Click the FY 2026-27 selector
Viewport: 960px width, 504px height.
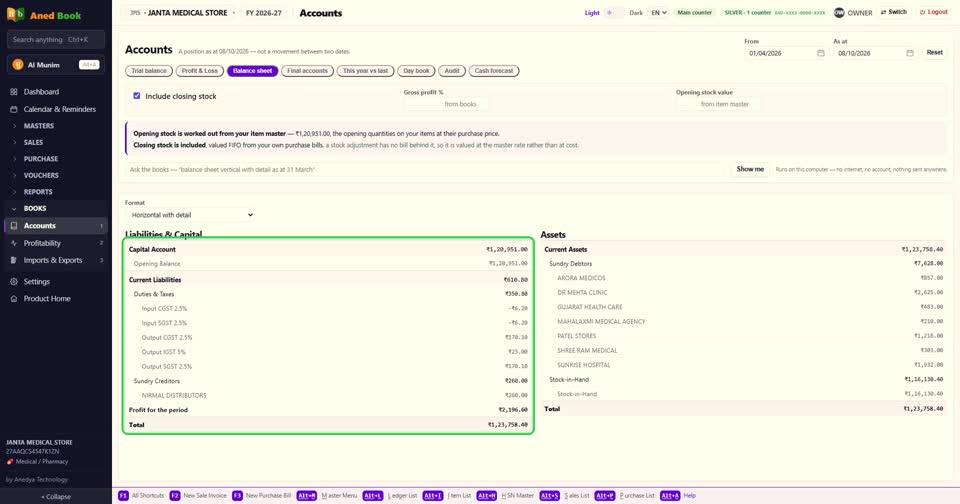click(x=264, y=13)
